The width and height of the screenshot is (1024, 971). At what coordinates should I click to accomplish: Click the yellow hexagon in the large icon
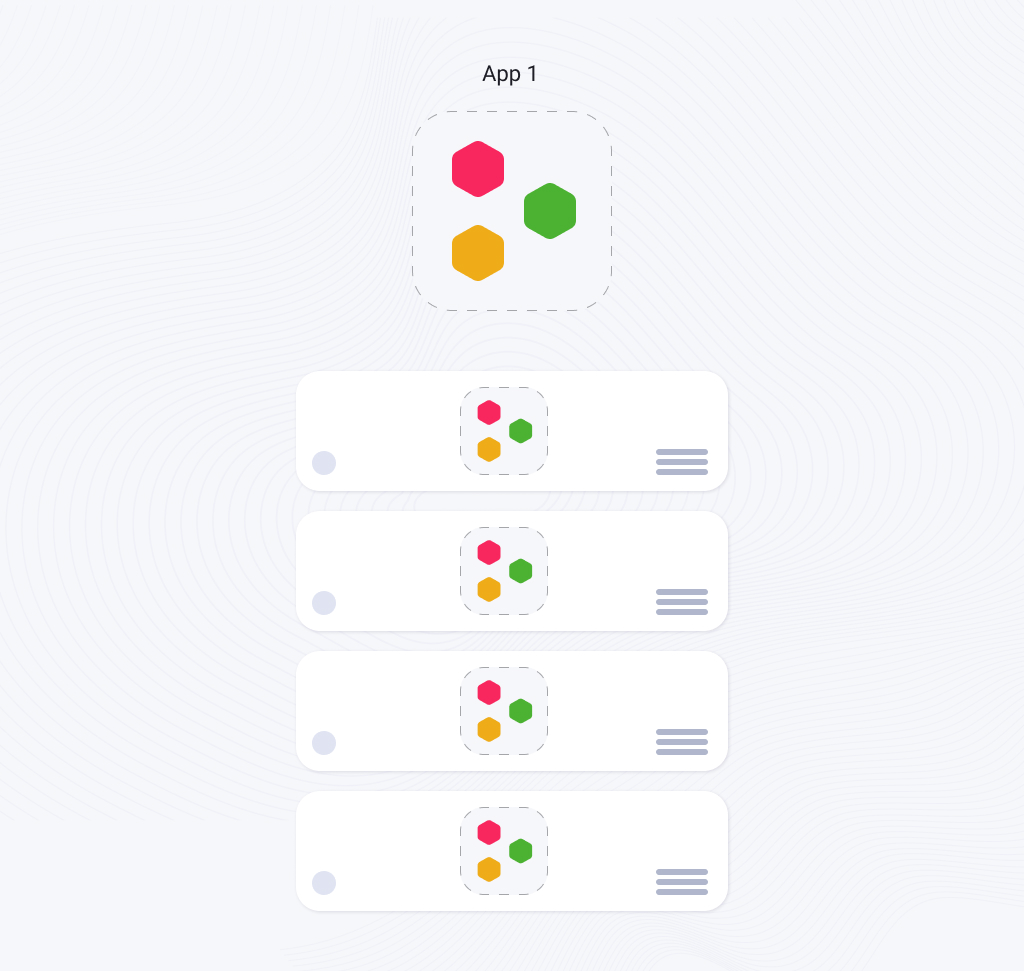point(478,253)
